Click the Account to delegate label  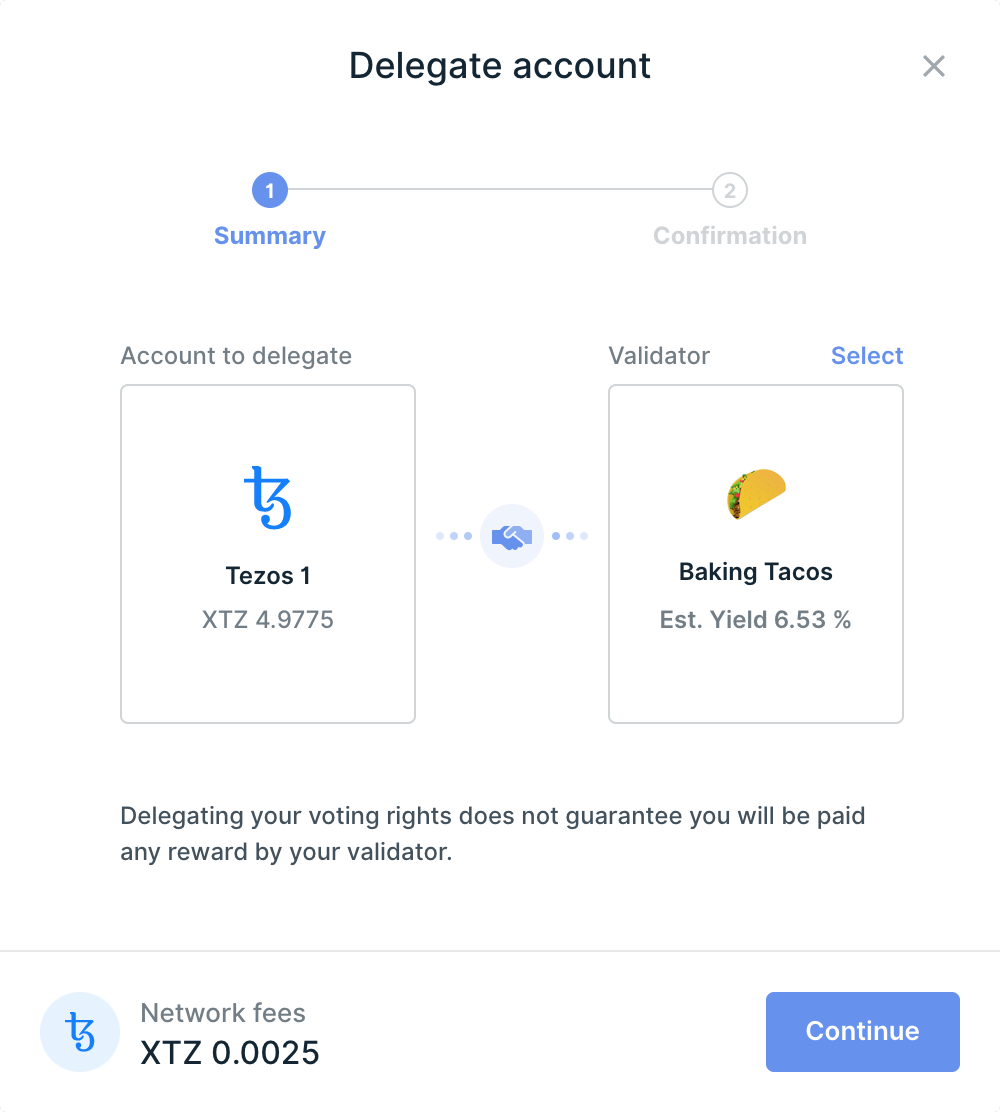[236, 356]
